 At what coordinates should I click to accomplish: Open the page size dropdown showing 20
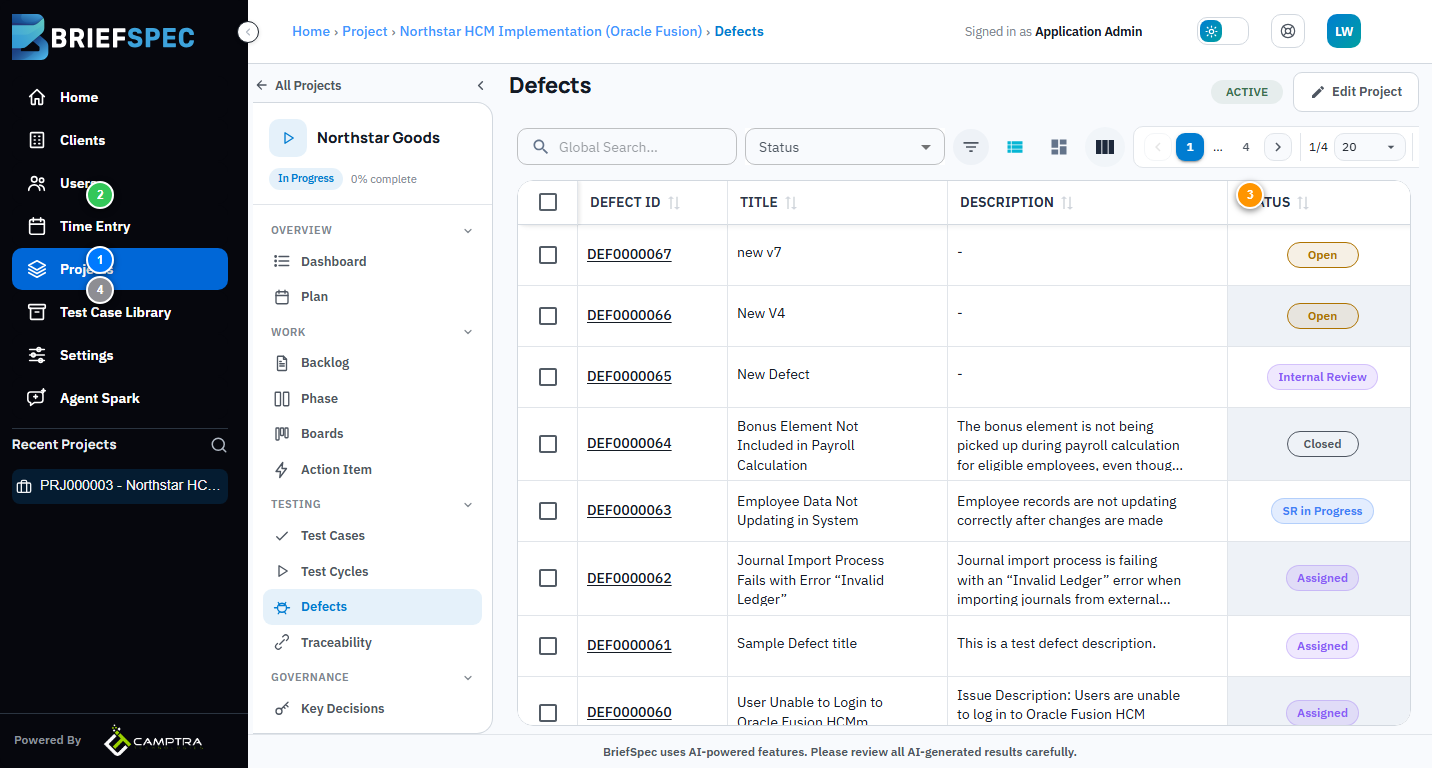click(1369, 147)
